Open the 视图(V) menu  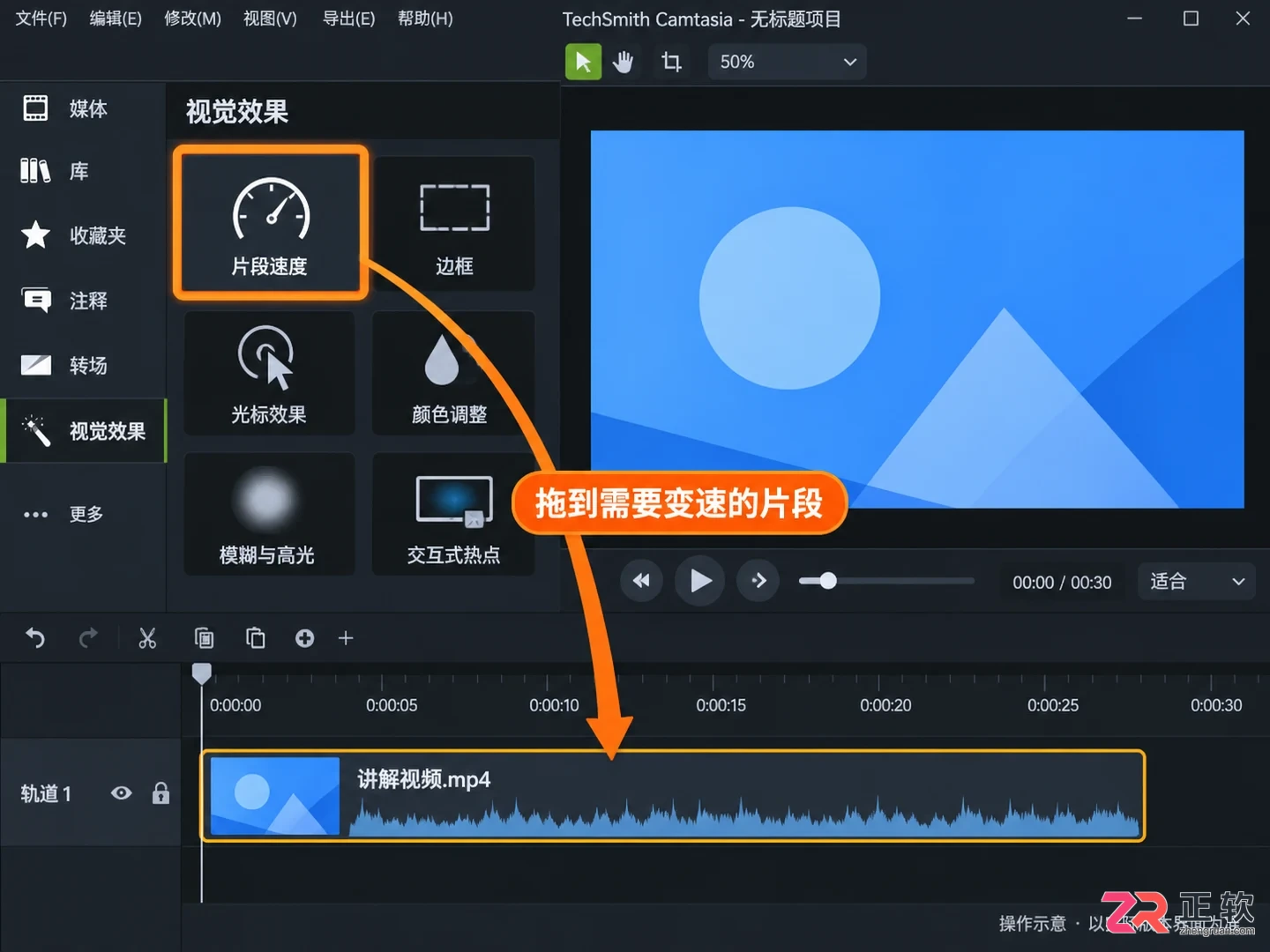coord(270,19)
